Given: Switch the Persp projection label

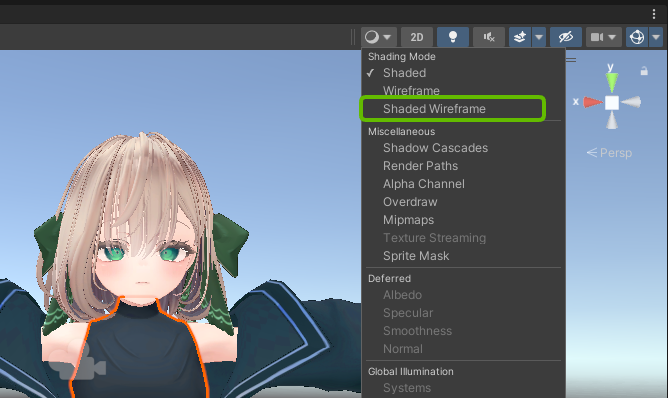Looking at the screenshot, I should [x=609, y=153].
